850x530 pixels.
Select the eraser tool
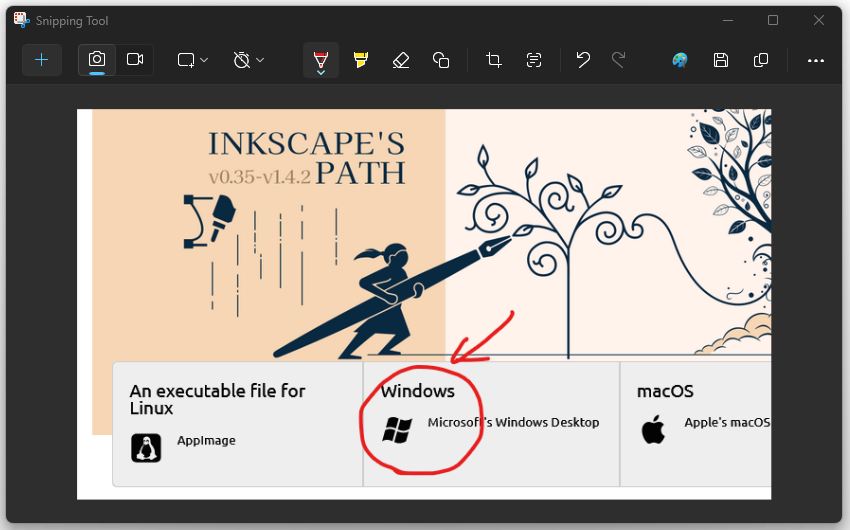401,60
